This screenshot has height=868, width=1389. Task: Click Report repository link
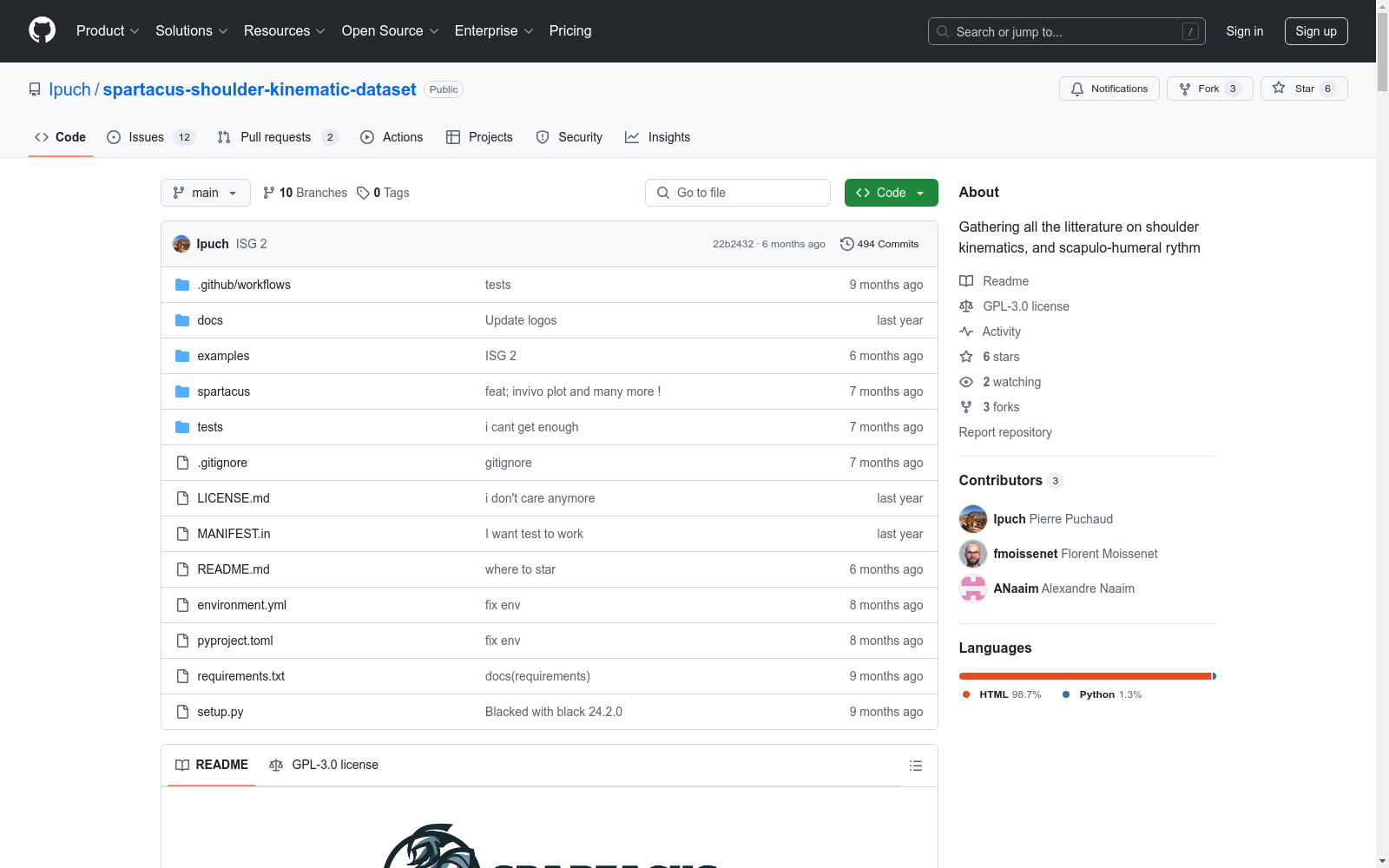[x=1005, y=432]
